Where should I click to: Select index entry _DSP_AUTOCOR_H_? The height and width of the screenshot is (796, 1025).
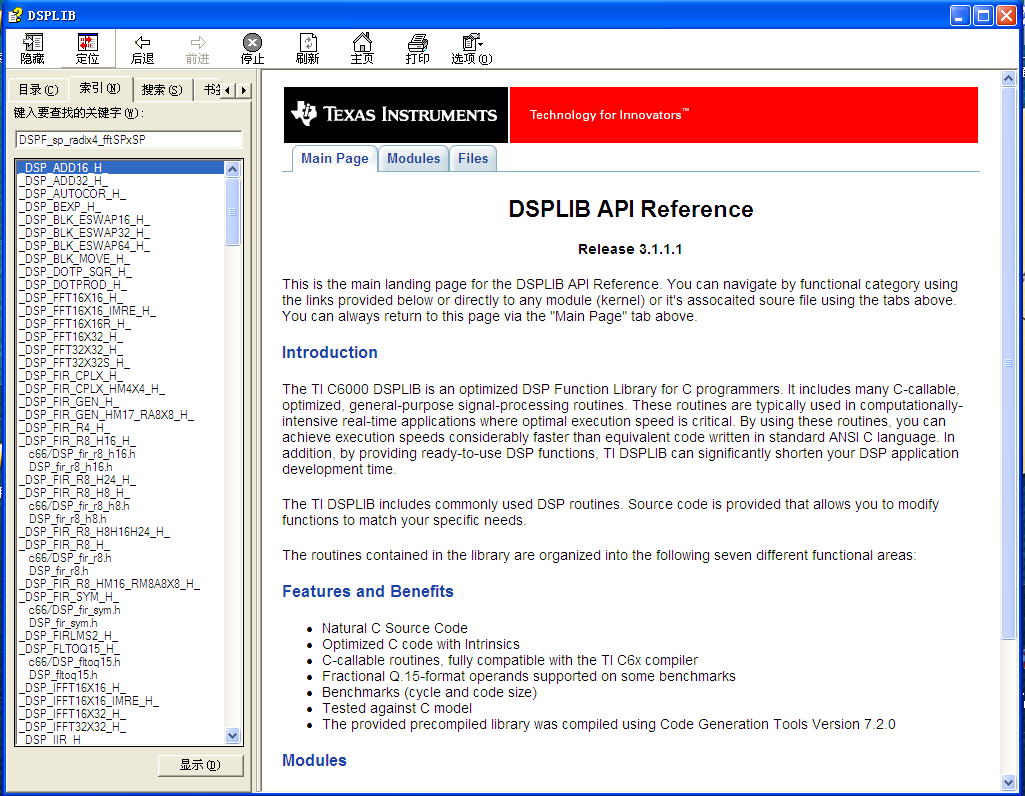click(72, 193)
